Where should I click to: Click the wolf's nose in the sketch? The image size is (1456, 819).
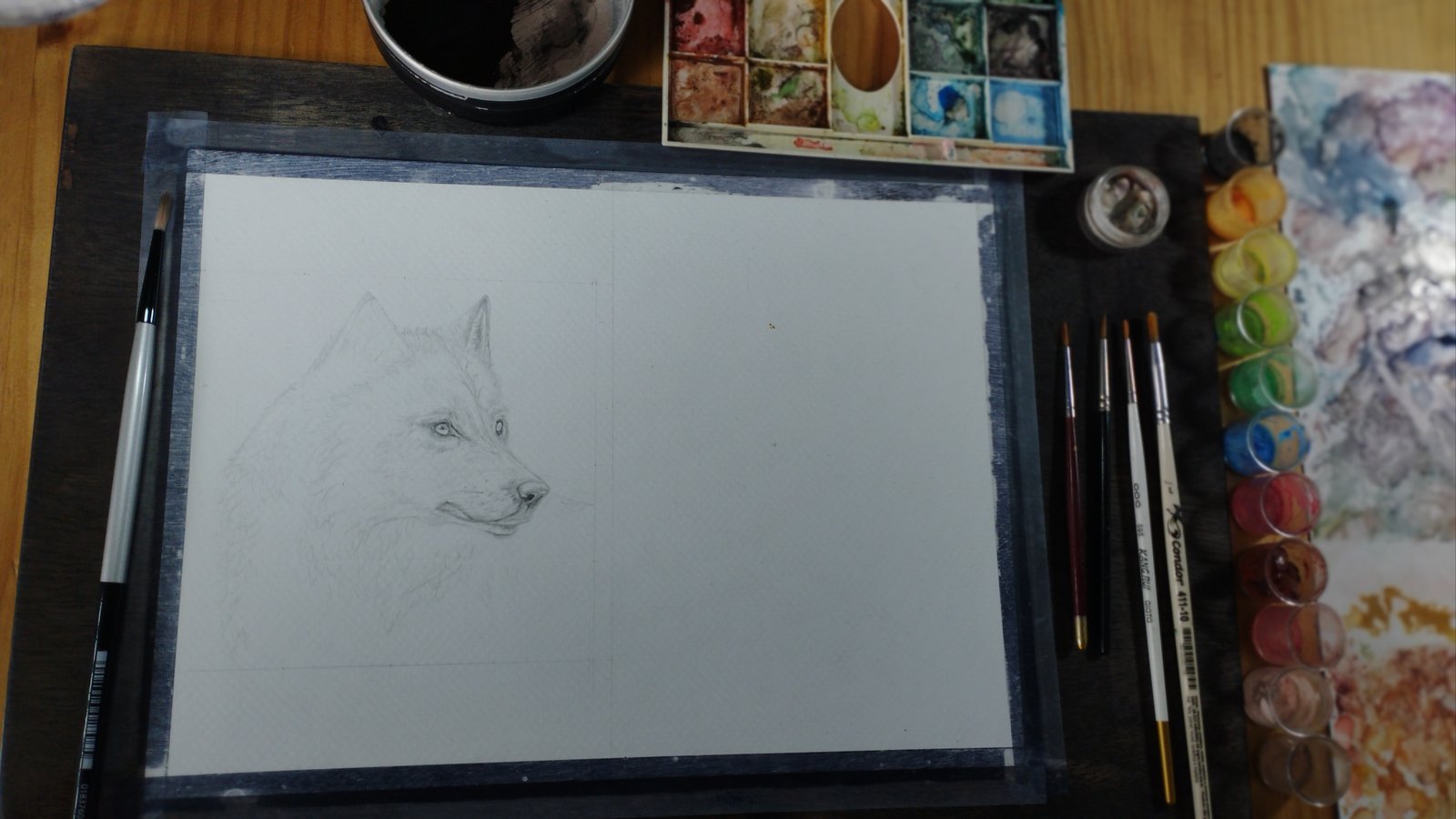pyautogui.click(x=531, y=493)
